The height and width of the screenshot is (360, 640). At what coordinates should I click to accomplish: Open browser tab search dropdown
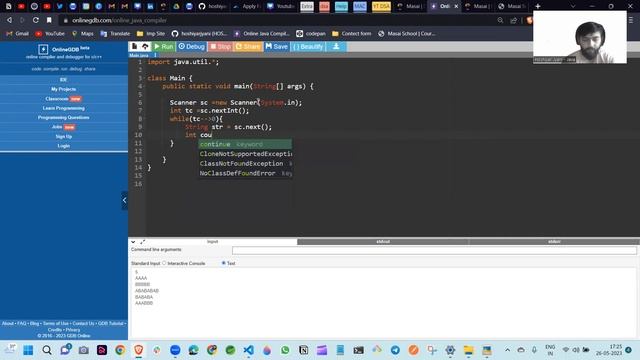pyautogui.click(x=573, y=6)
